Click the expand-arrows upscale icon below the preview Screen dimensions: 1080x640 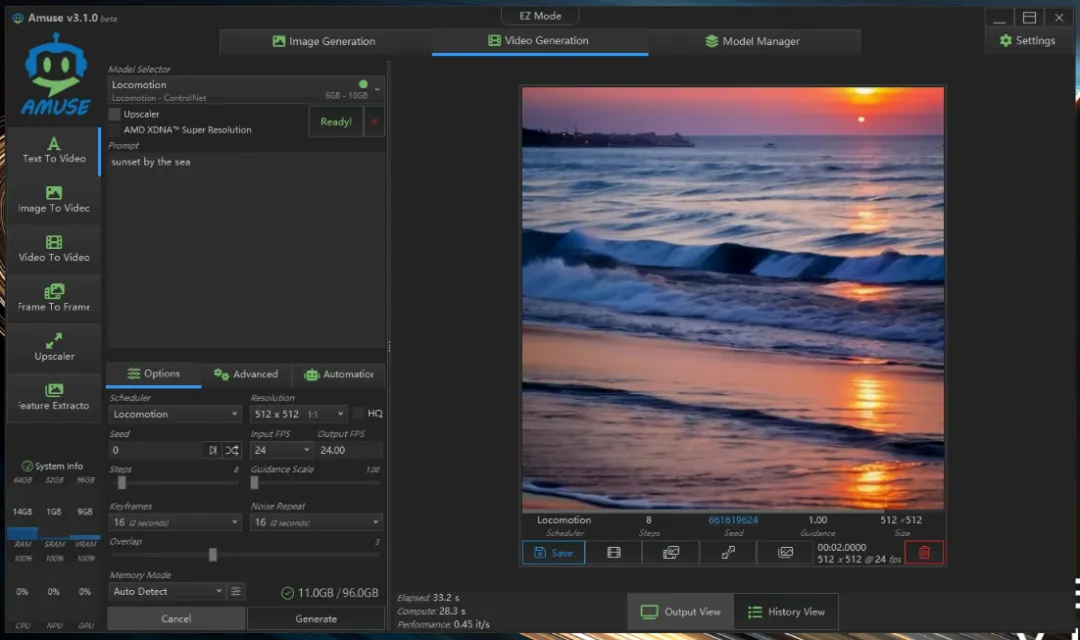tap(729, 552)
